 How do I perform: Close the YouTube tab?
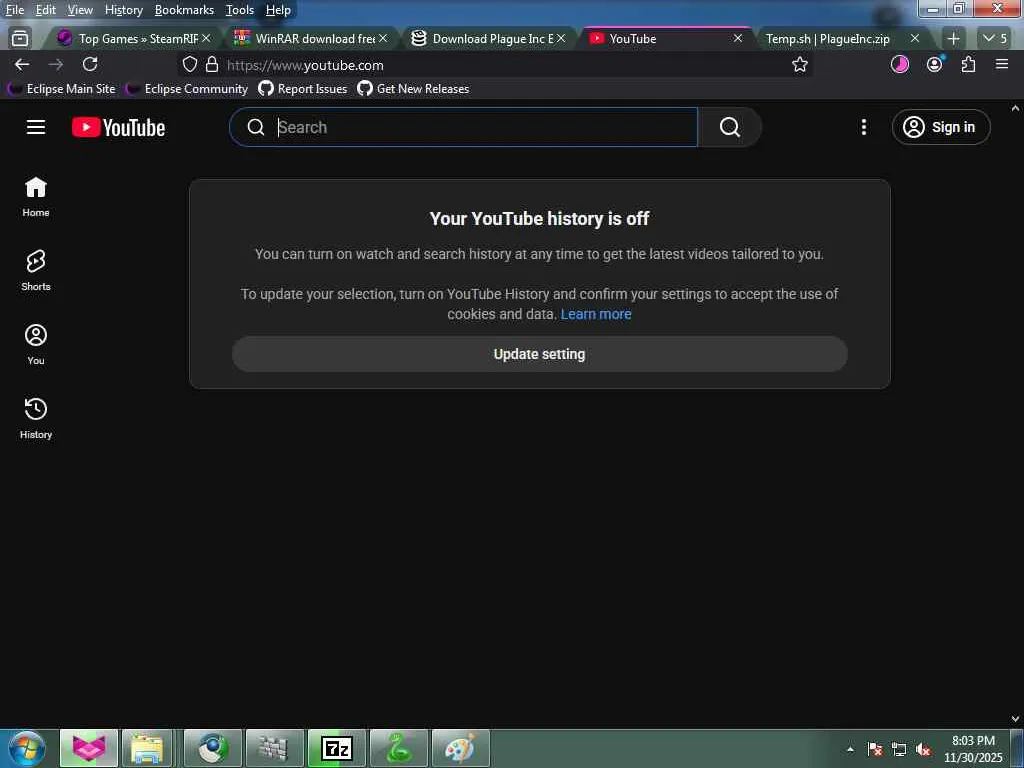point(737,39)
